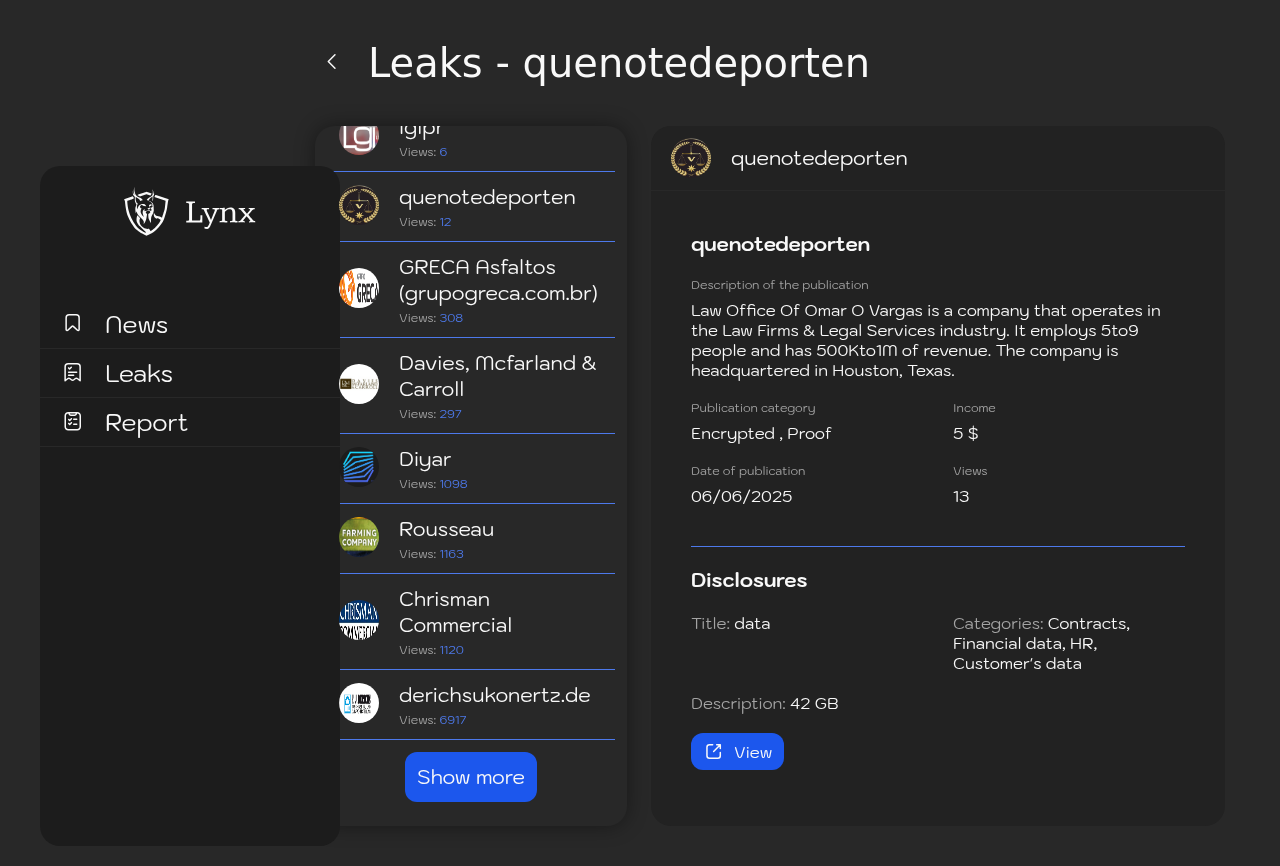The height and width of the screenshot is (866, 1280).
Task: Open the Chrisman Commercial entry
Action: 477,622
